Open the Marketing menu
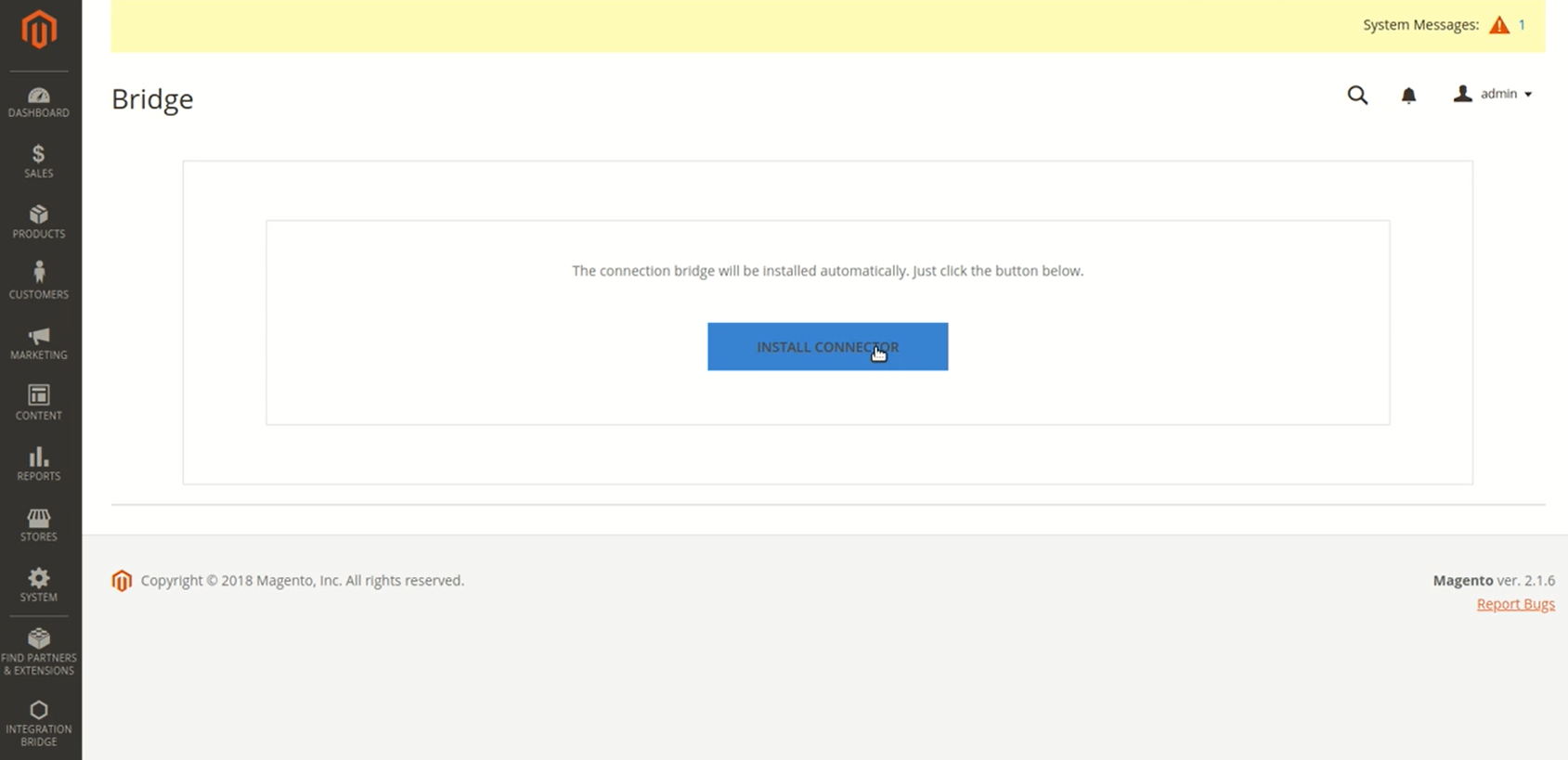This screenshot has height=760, width=1568. pos(39,343)
